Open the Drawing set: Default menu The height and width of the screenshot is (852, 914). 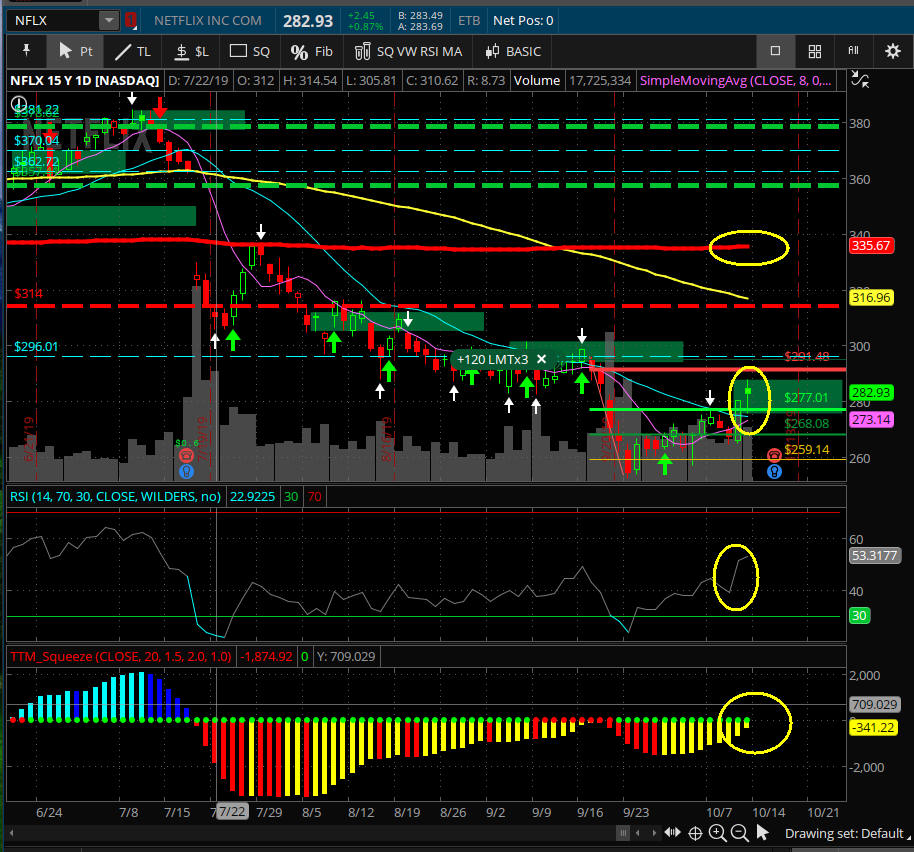843,833
